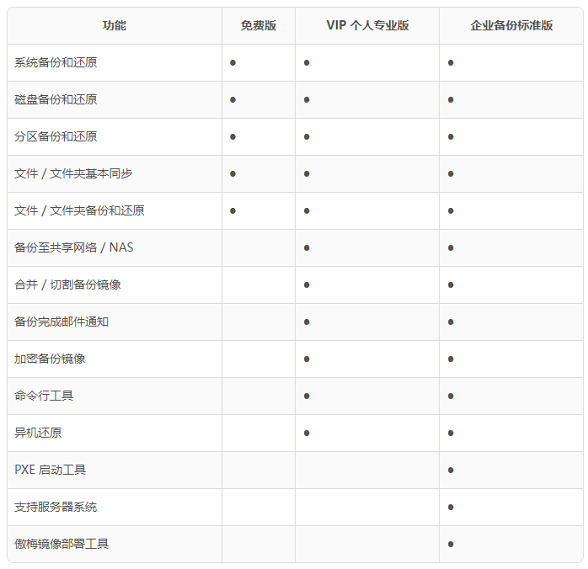This screenshot has height=569, width=588.
Task: Select the 异机还原 row label
Action: (x=38, y=433)
